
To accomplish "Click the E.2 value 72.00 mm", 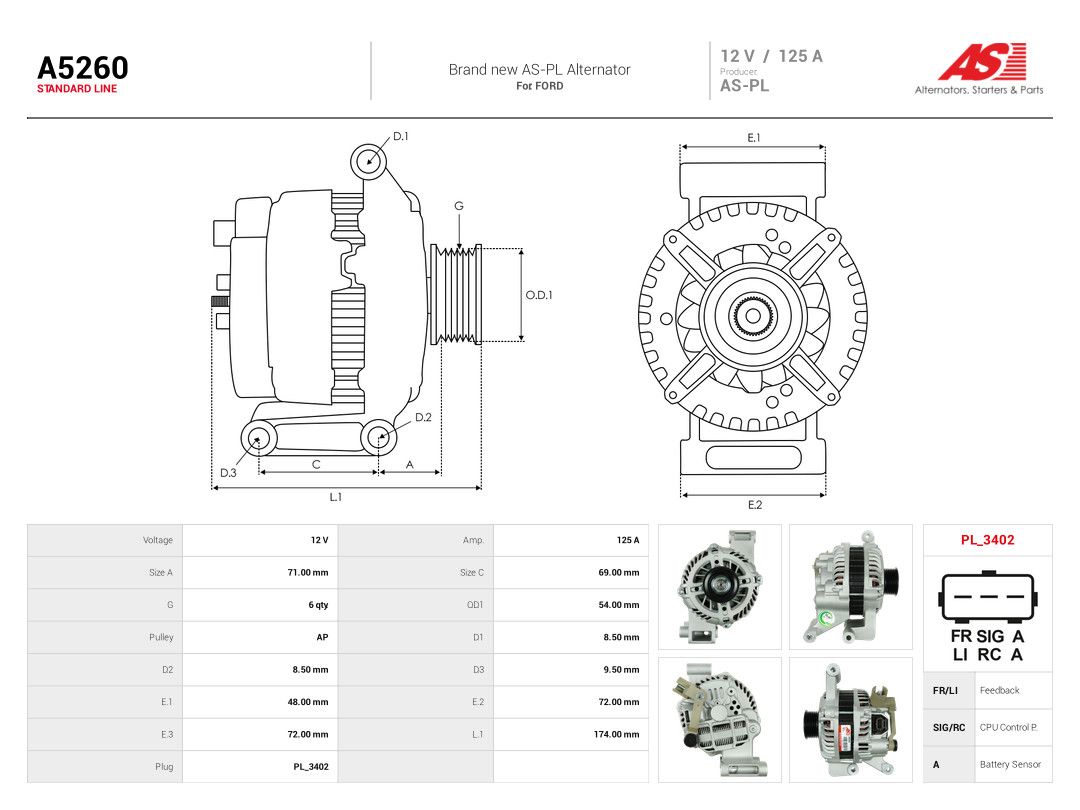I will [x=619, y=702].
